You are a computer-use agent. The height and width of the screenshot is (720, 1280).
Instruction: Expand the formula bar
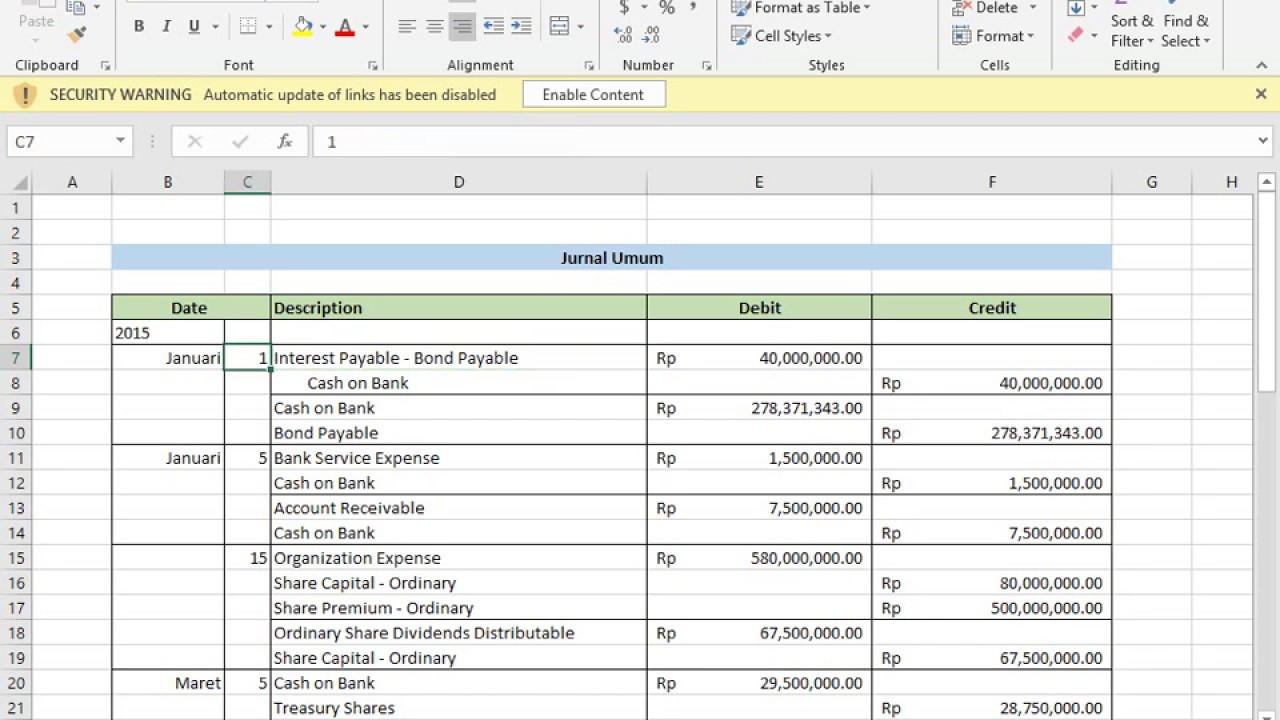pyautogui.click(x=1263, y=142)
